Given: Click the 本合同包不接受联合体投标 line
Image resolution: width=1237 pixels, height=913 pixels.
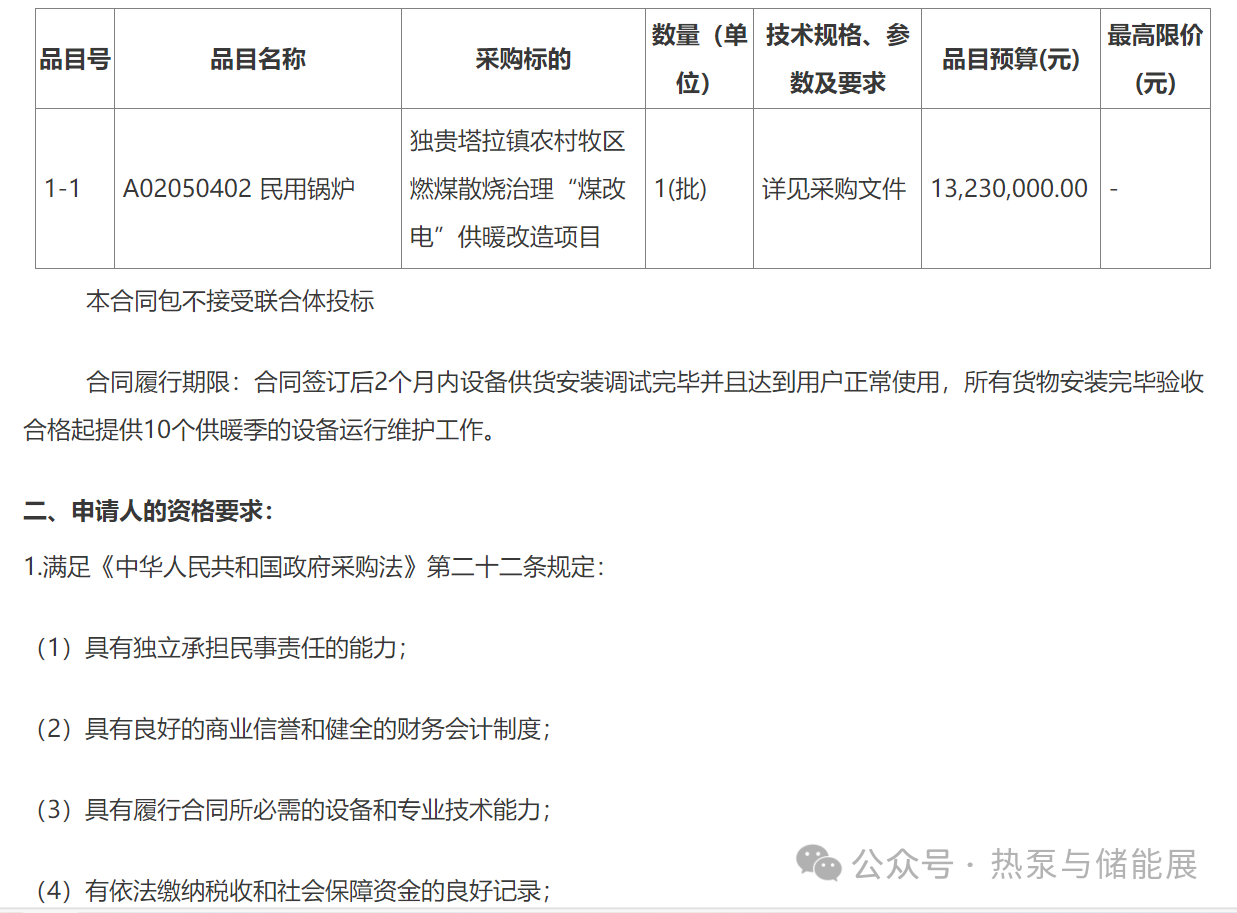Looking at the screenshot, I should point(230,301).
